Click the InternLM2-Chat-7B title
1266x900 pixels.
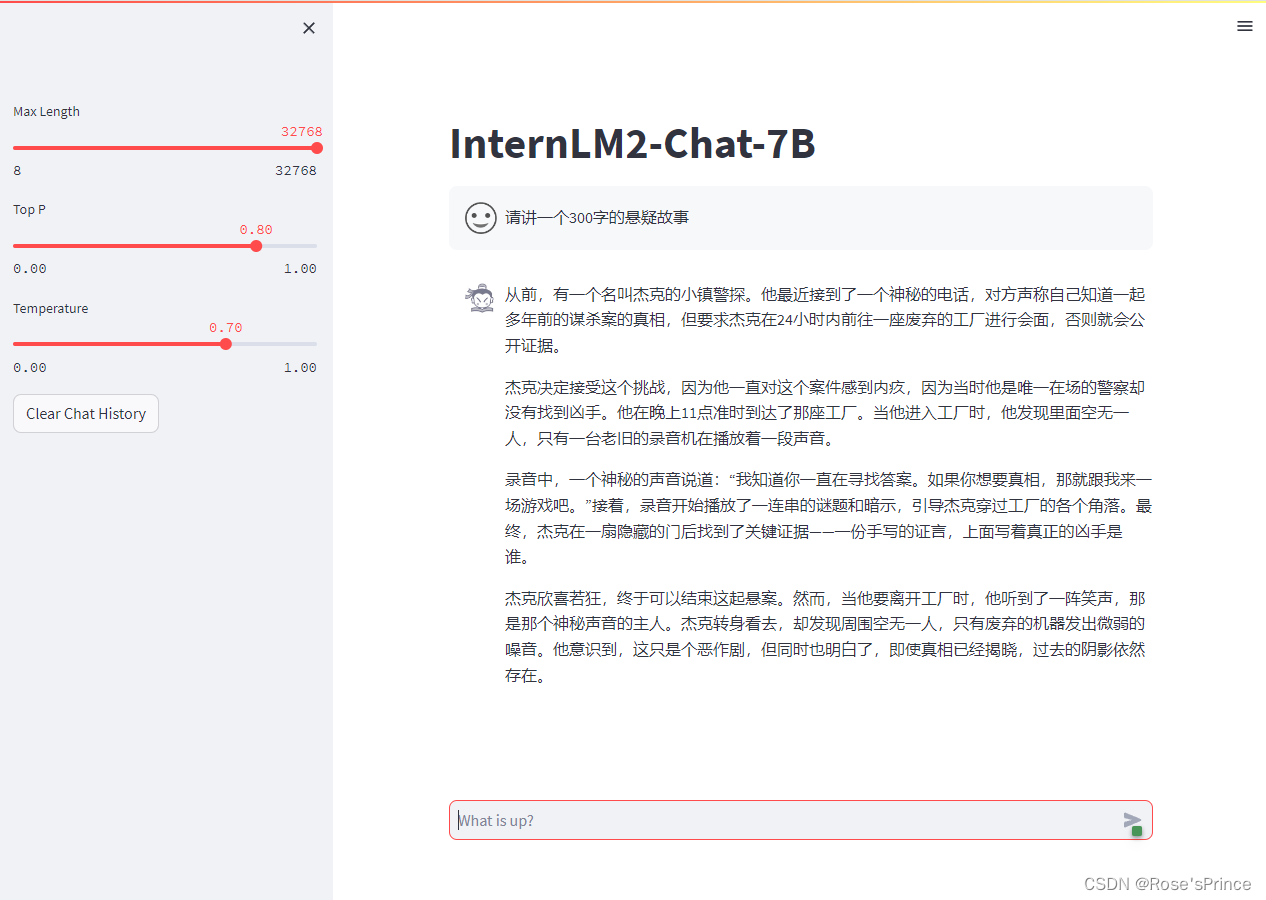632,144
